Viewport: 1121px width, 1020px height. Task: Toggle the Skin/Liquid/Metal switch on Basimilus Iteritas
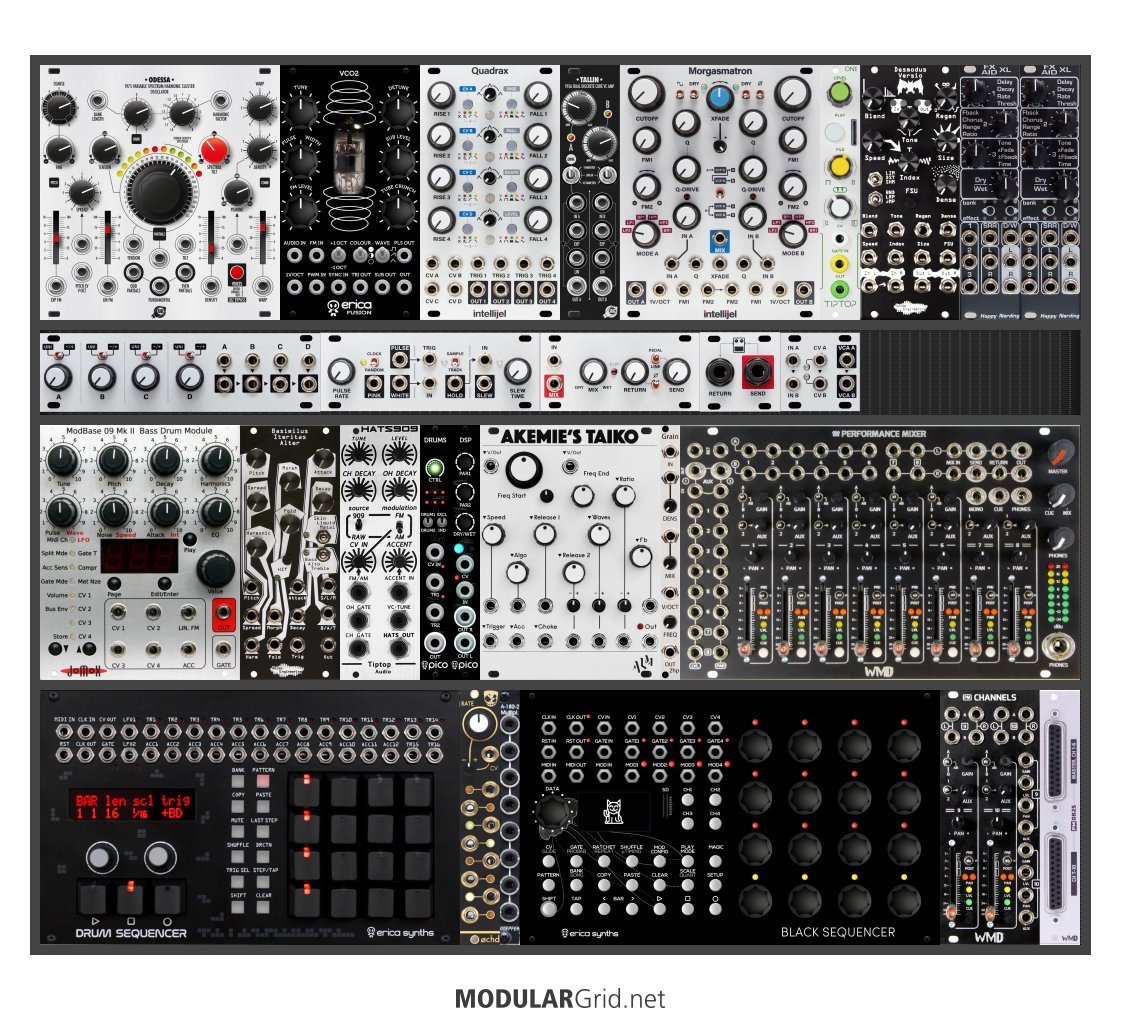[x=325, y=535]
